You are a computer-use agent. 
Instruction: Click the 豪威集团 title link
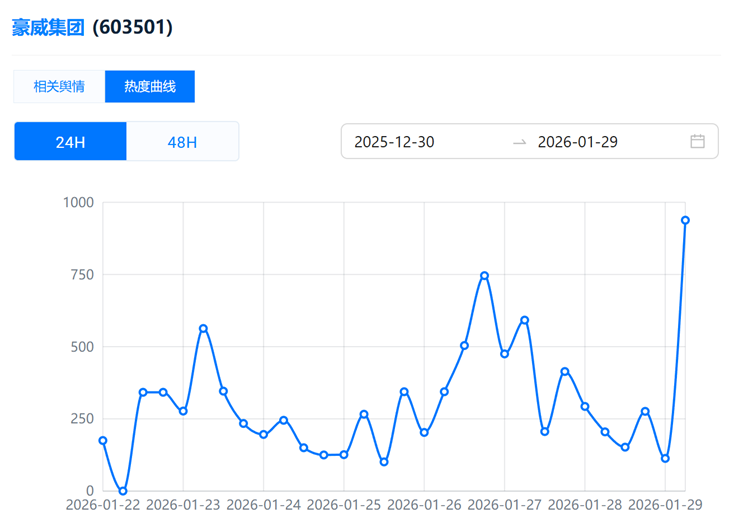coord(48,28)
